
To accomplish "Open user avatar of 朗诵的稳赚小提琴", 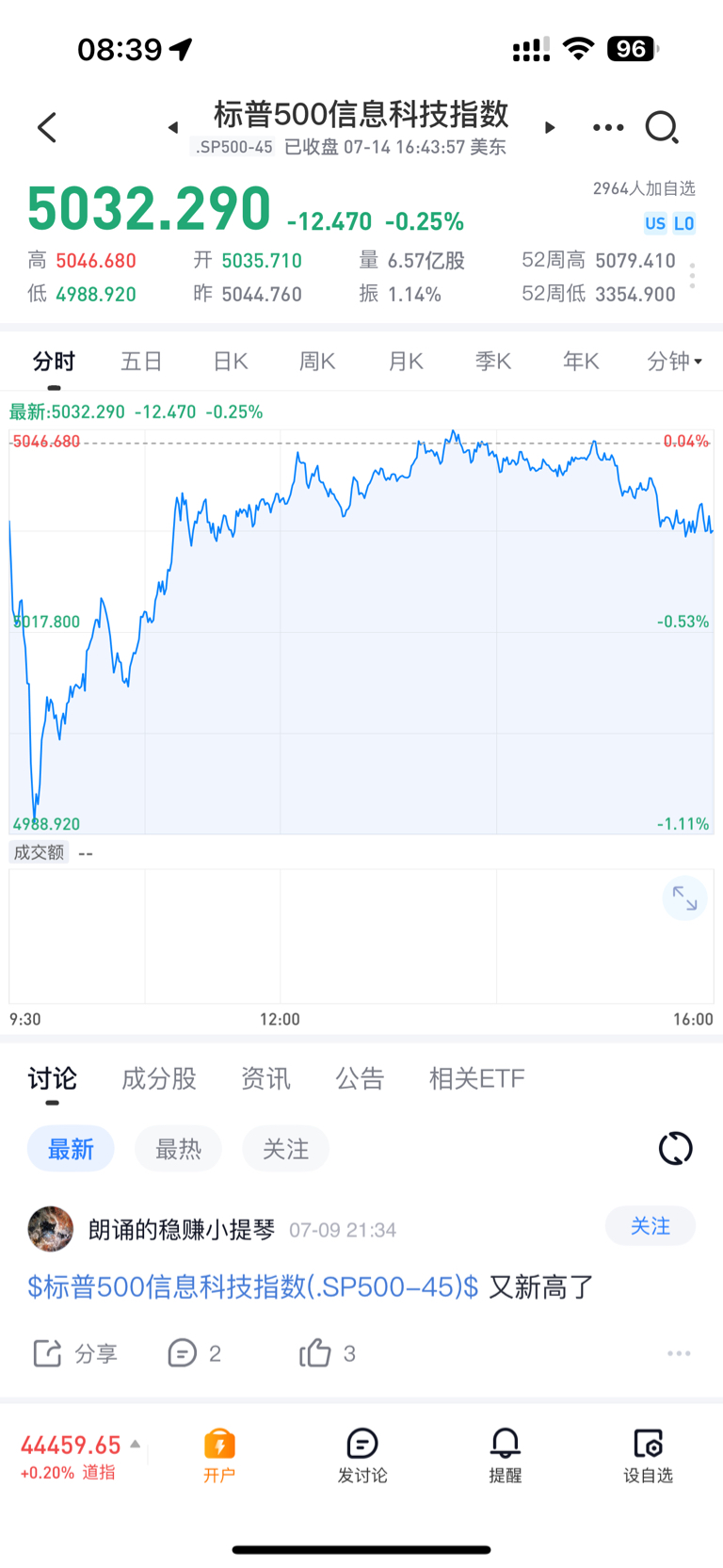I will click(x=51, y=1228).
